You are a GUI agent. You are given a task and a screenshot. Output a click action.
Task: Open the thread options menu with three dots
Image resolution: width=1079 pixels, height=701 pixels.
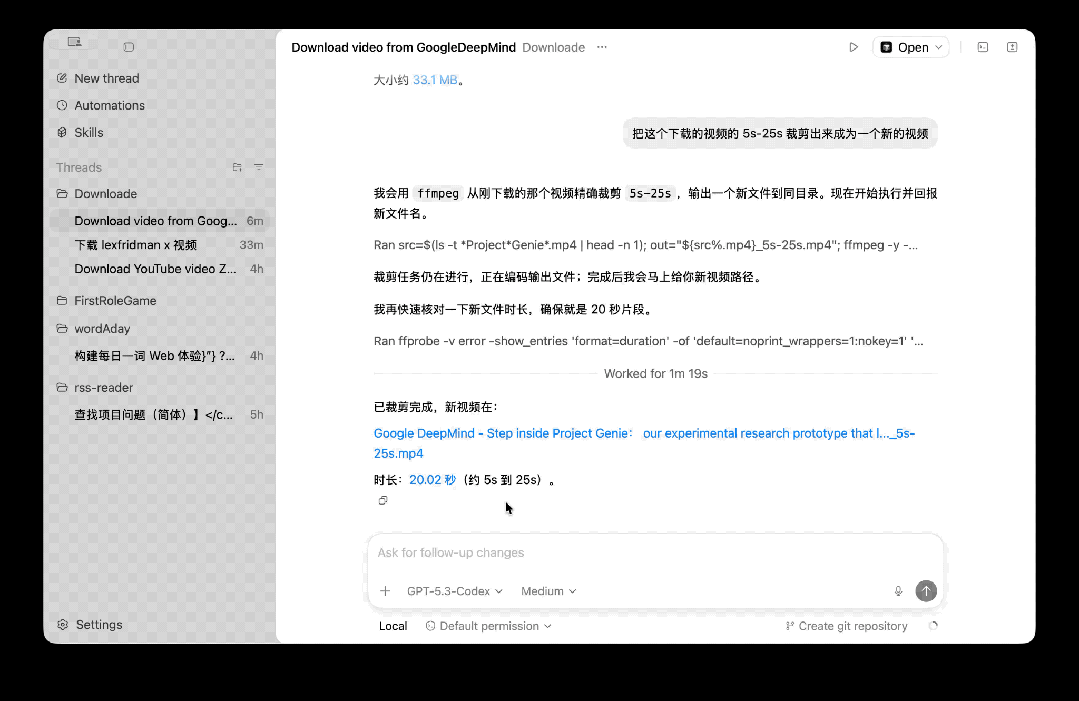tap(601, 47)
